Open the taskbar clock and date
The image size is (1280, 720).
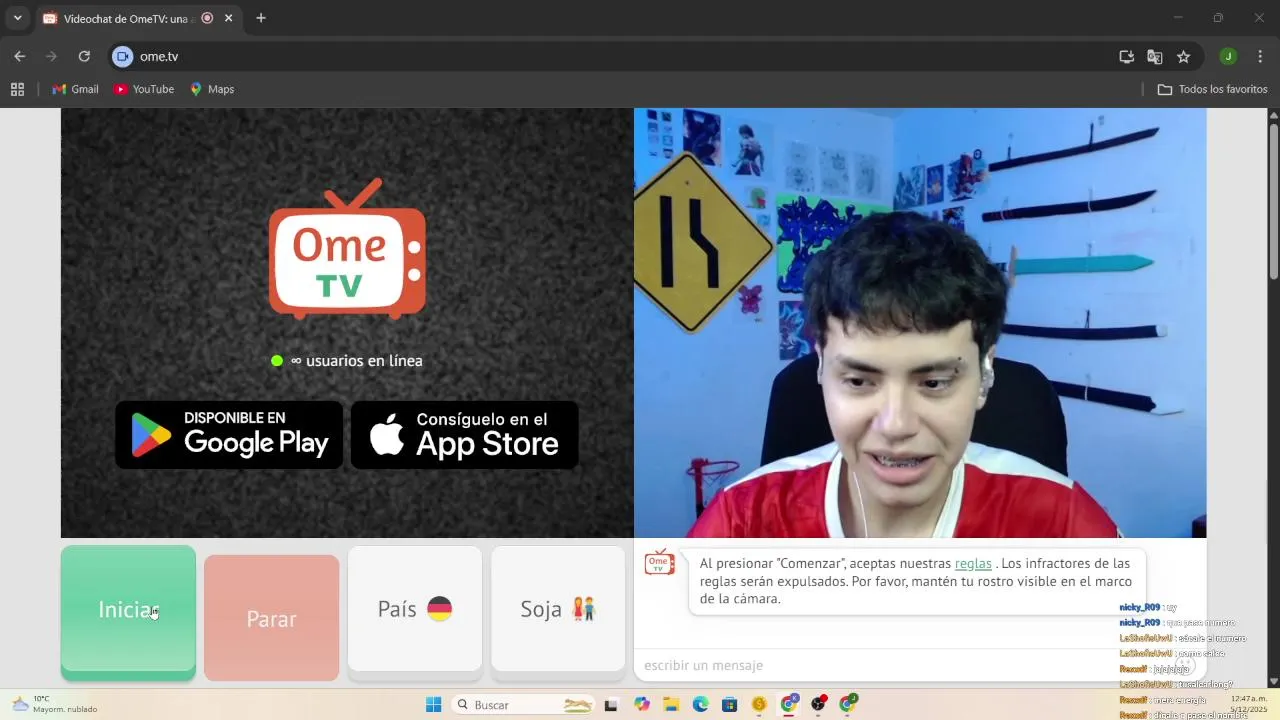[1249, 704]
